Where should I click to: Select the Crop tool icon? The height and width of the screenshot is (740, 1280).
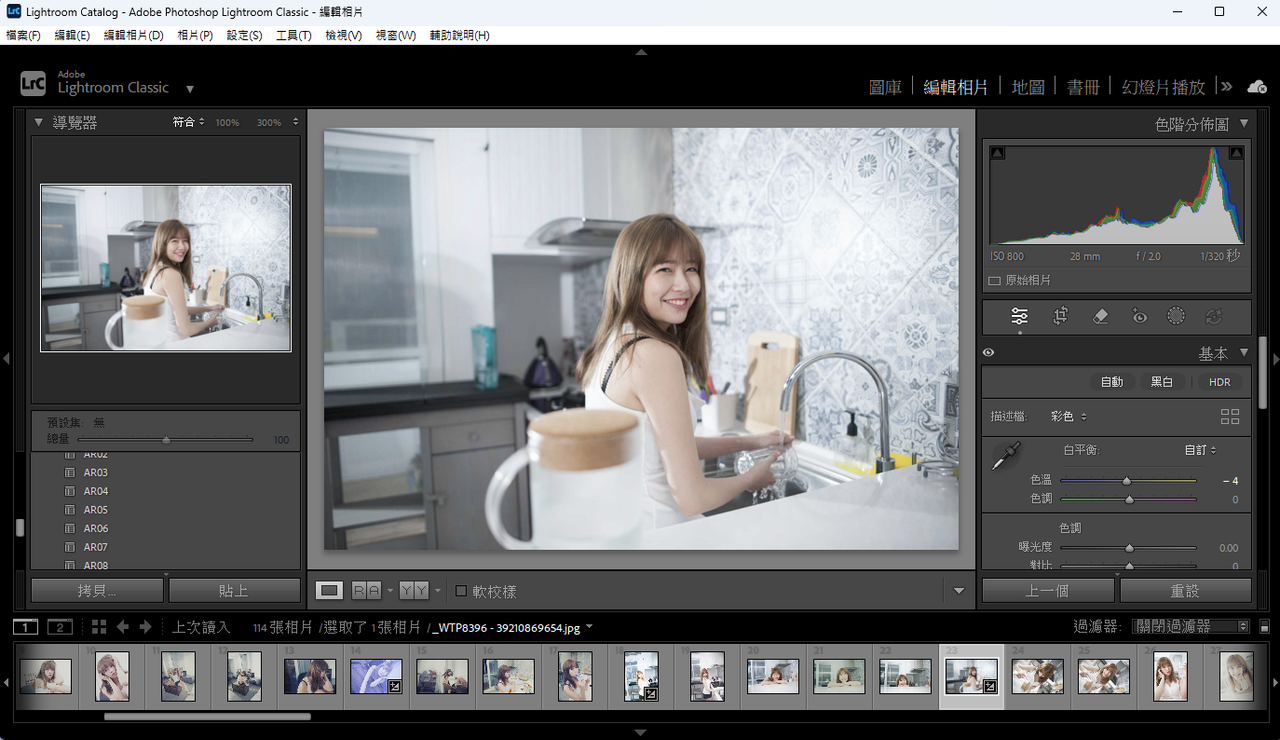[1060, 316]
